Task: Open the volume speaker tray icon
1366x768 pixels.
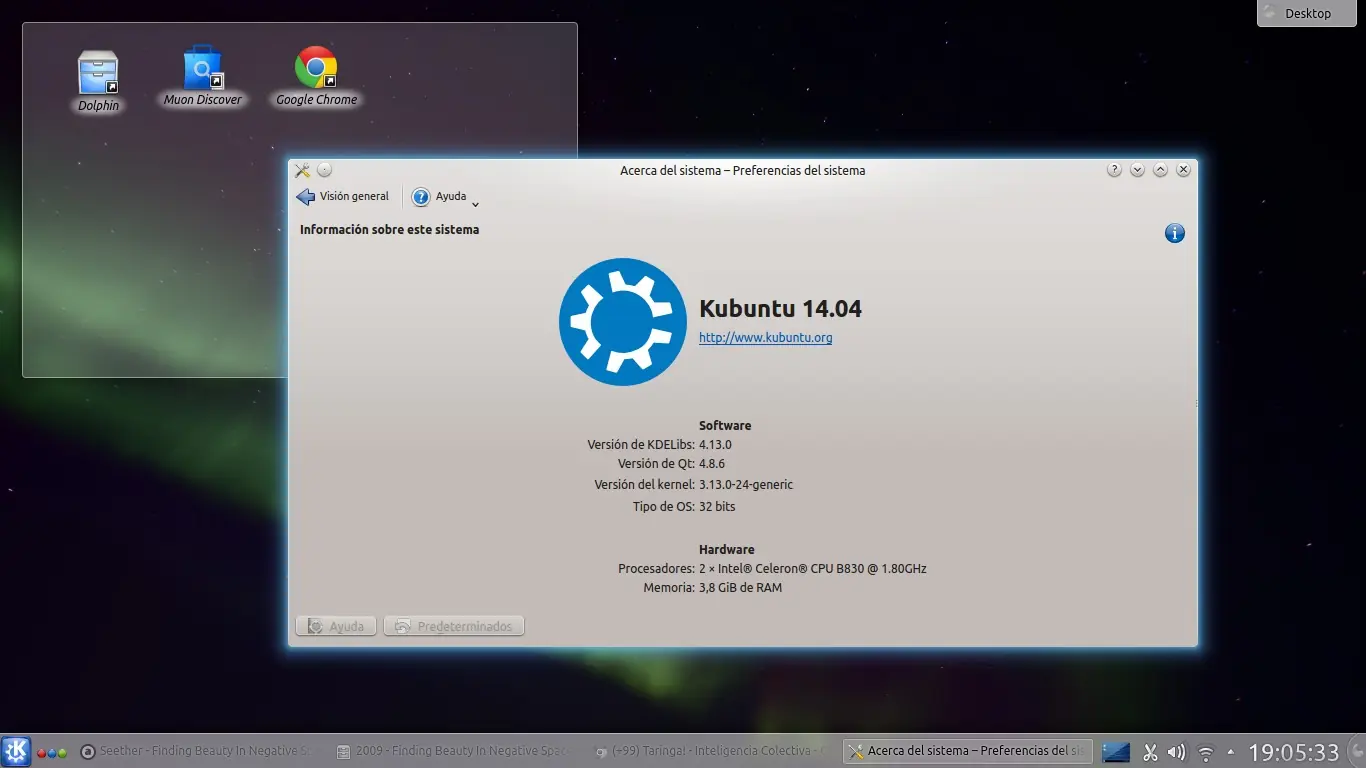Action: [1177, 752]
